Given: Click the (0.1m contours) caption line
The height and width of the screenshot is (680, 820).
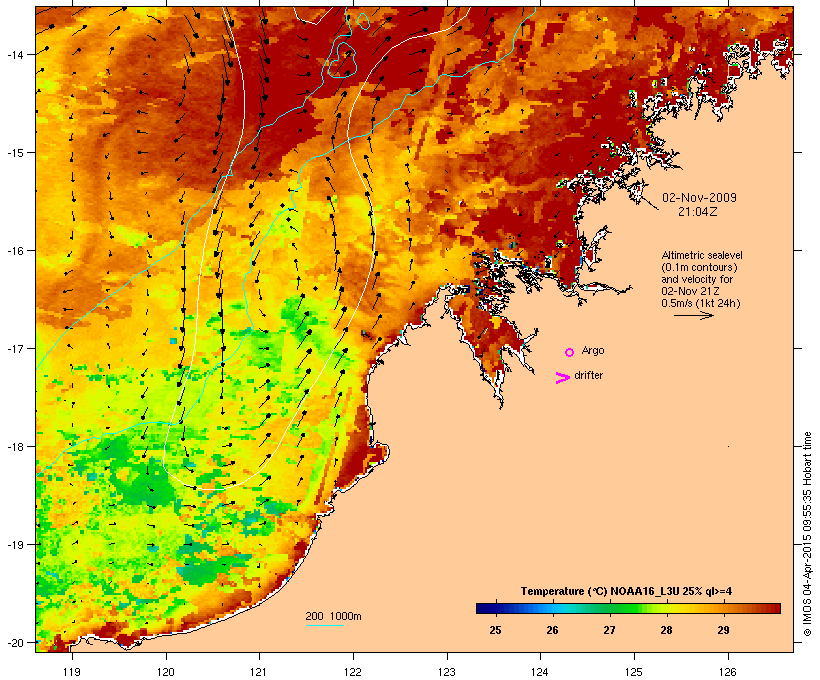Looking at the screenshot, I should point(699,267).
